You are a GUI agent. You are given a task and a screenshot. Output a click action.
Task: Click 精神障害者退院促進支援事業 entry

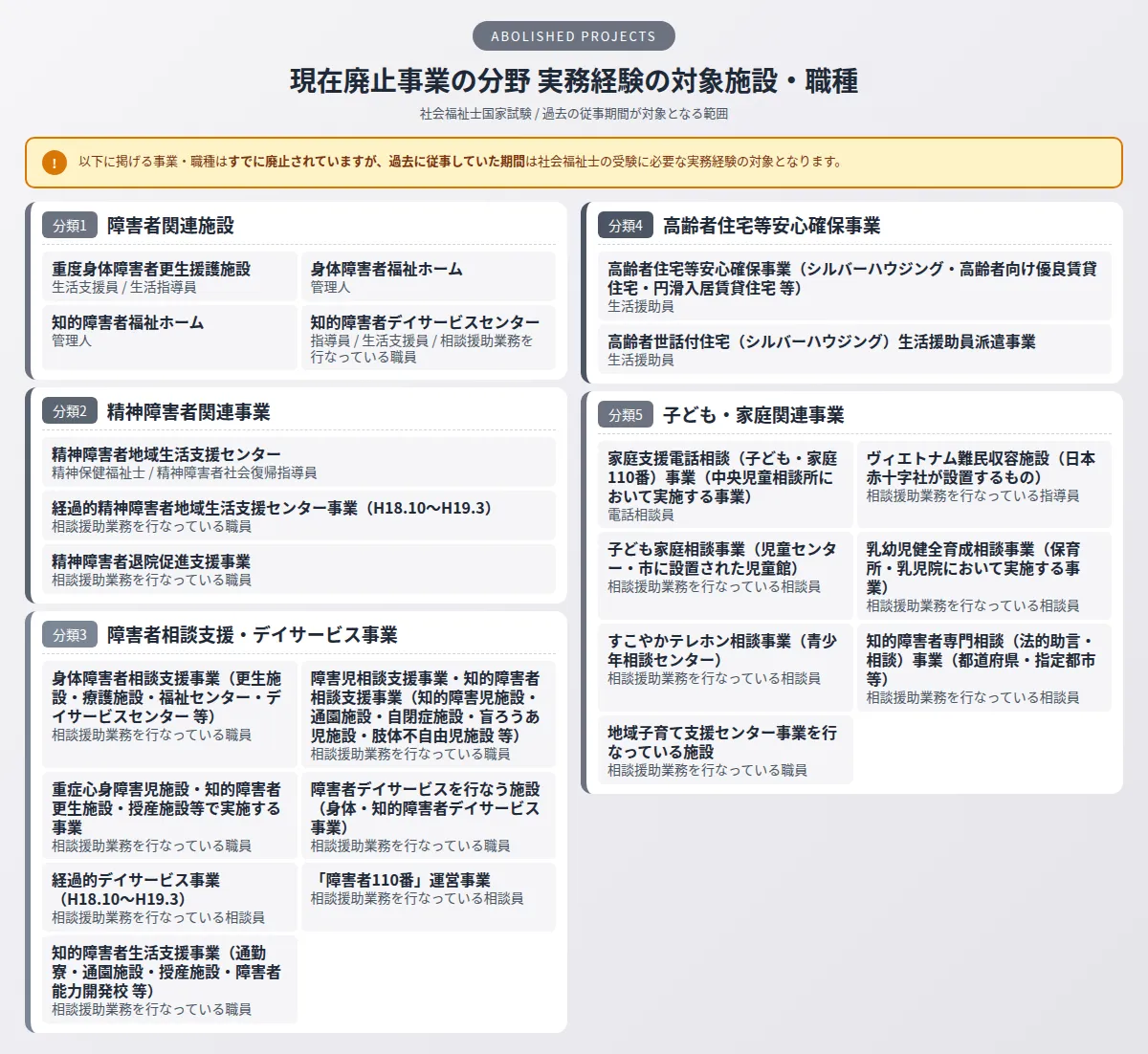point(298,570)
